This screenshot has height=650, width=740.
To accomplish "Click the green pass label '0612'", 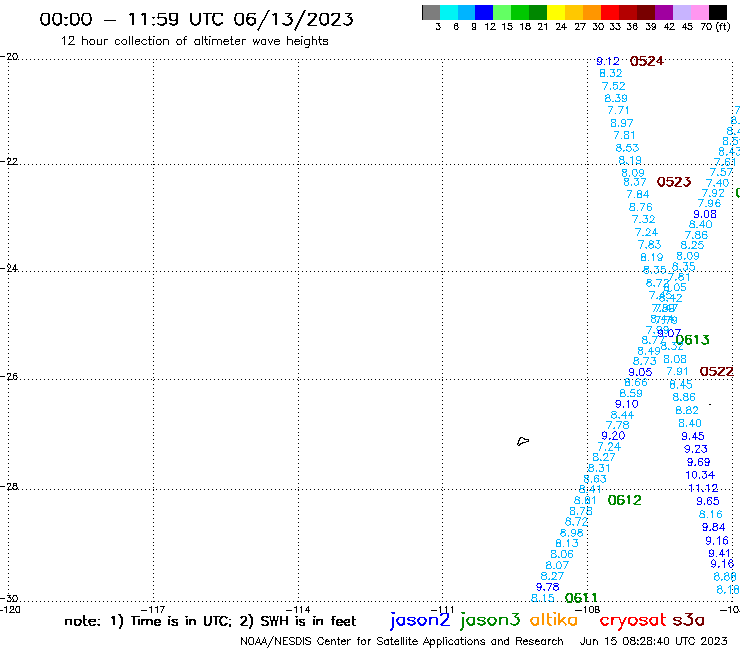I will (x=624, y=500).
